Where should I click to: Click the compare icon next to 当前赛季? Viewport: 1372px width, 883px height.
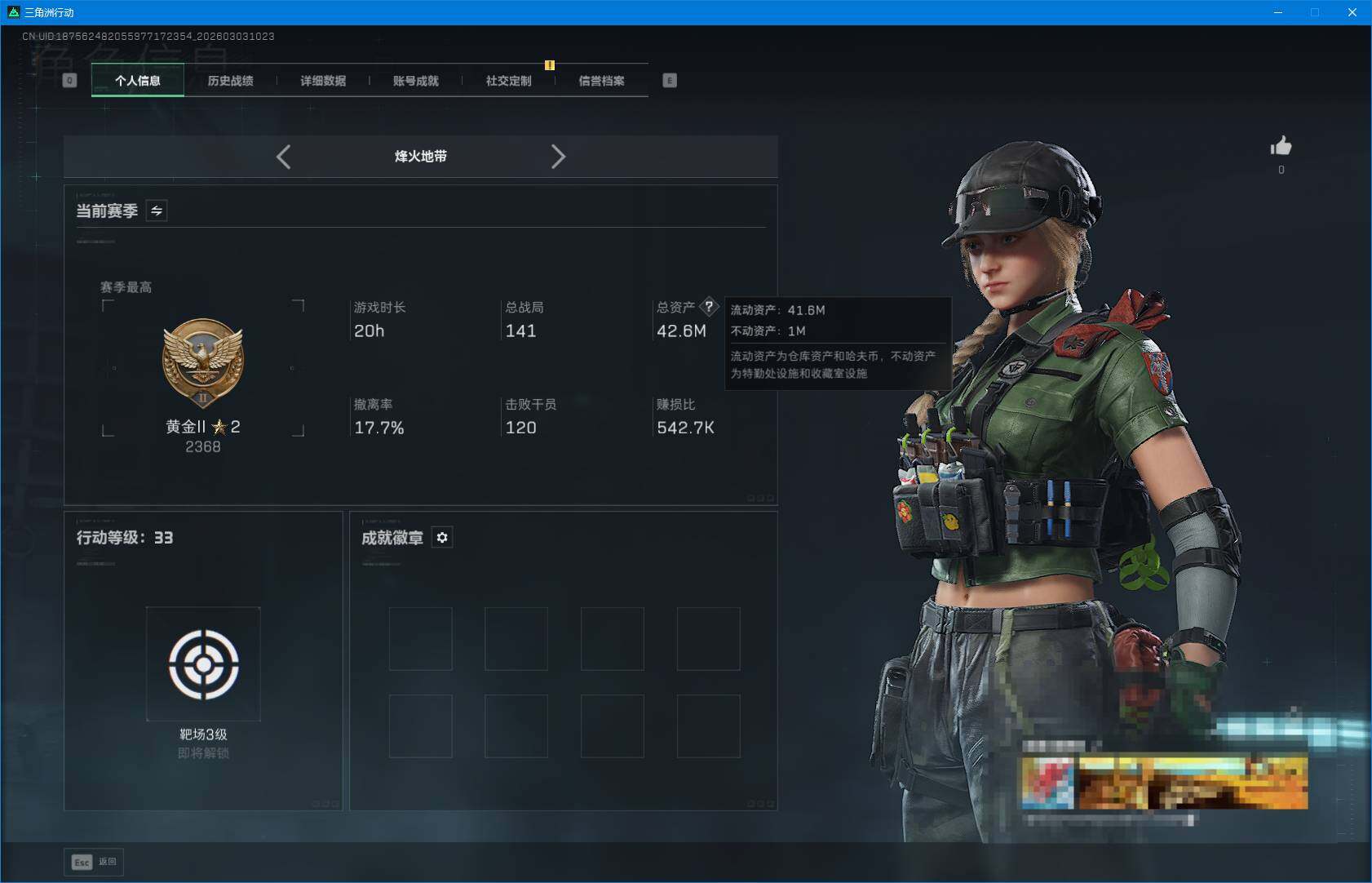(156, 211)
